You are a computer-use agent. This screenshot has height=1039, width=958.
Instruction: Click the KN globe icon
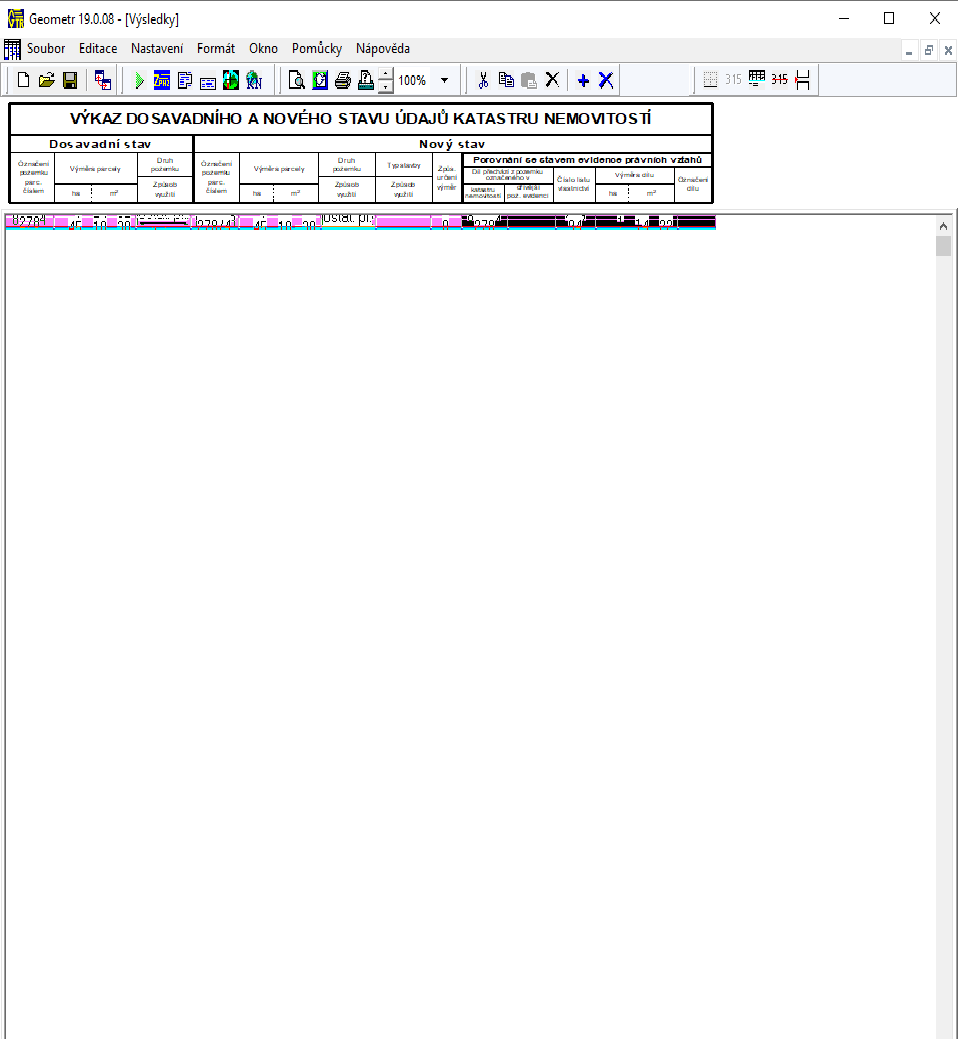pos(253,80)
